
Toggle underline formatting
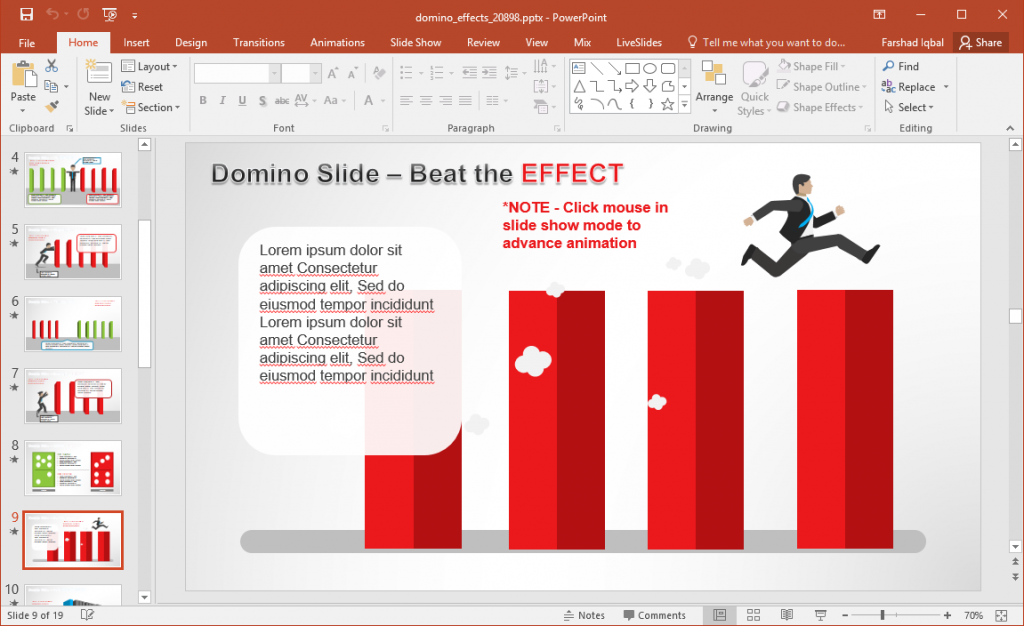[241, 100]
